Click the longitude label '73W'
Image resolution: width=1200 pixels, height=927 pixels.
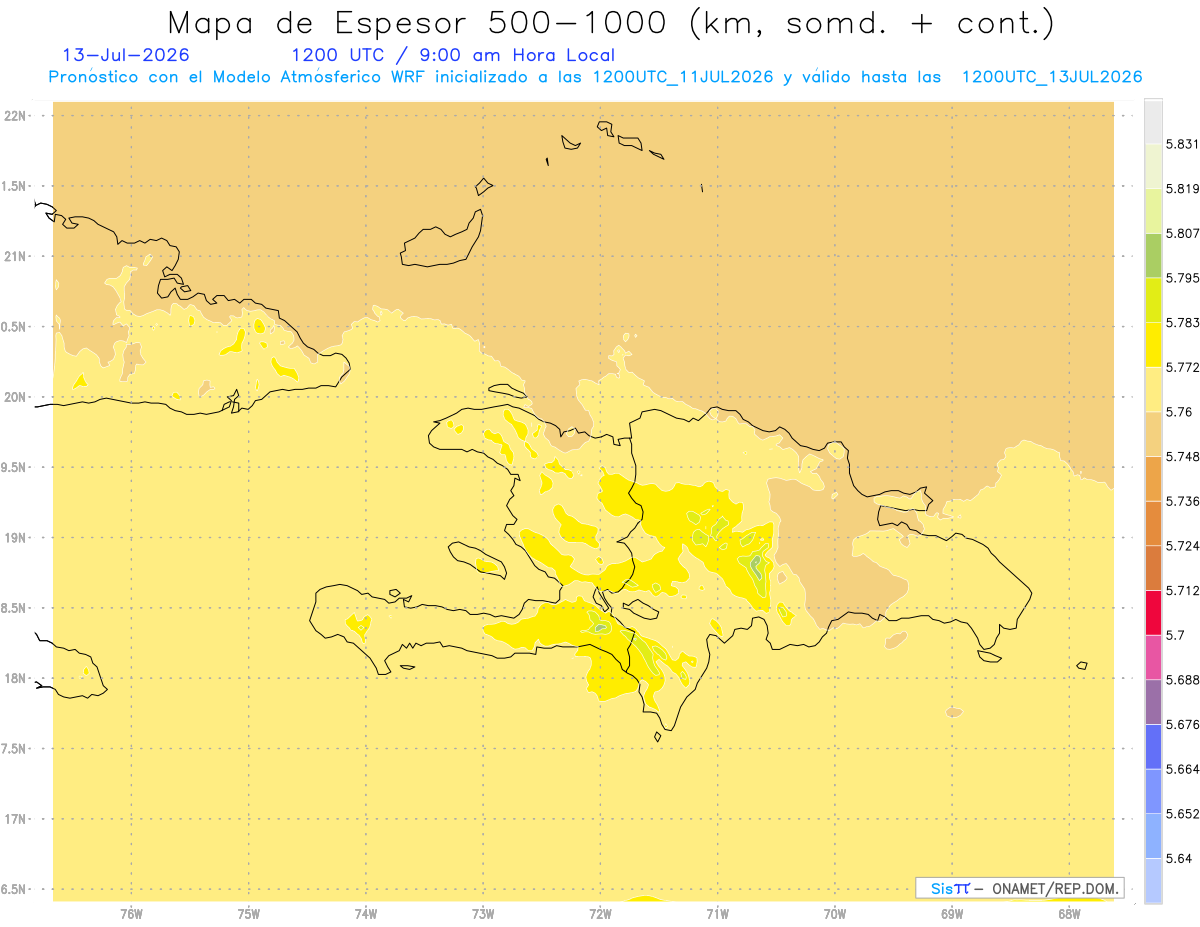click(x=483, y=914)
